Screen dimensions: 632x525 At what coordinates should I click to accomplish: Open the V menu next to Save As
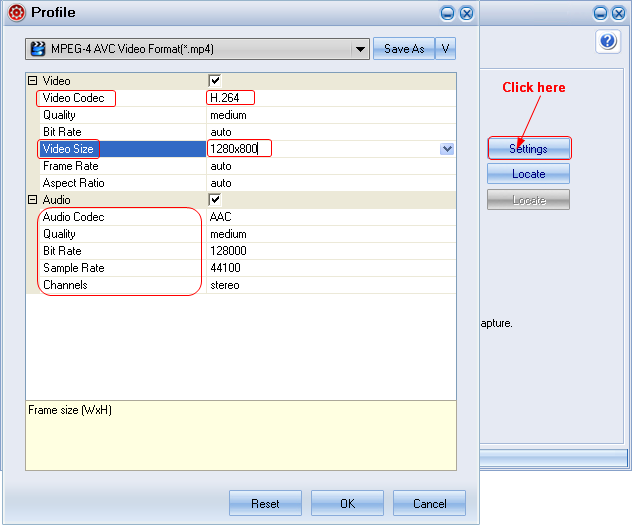pos(445,49)
